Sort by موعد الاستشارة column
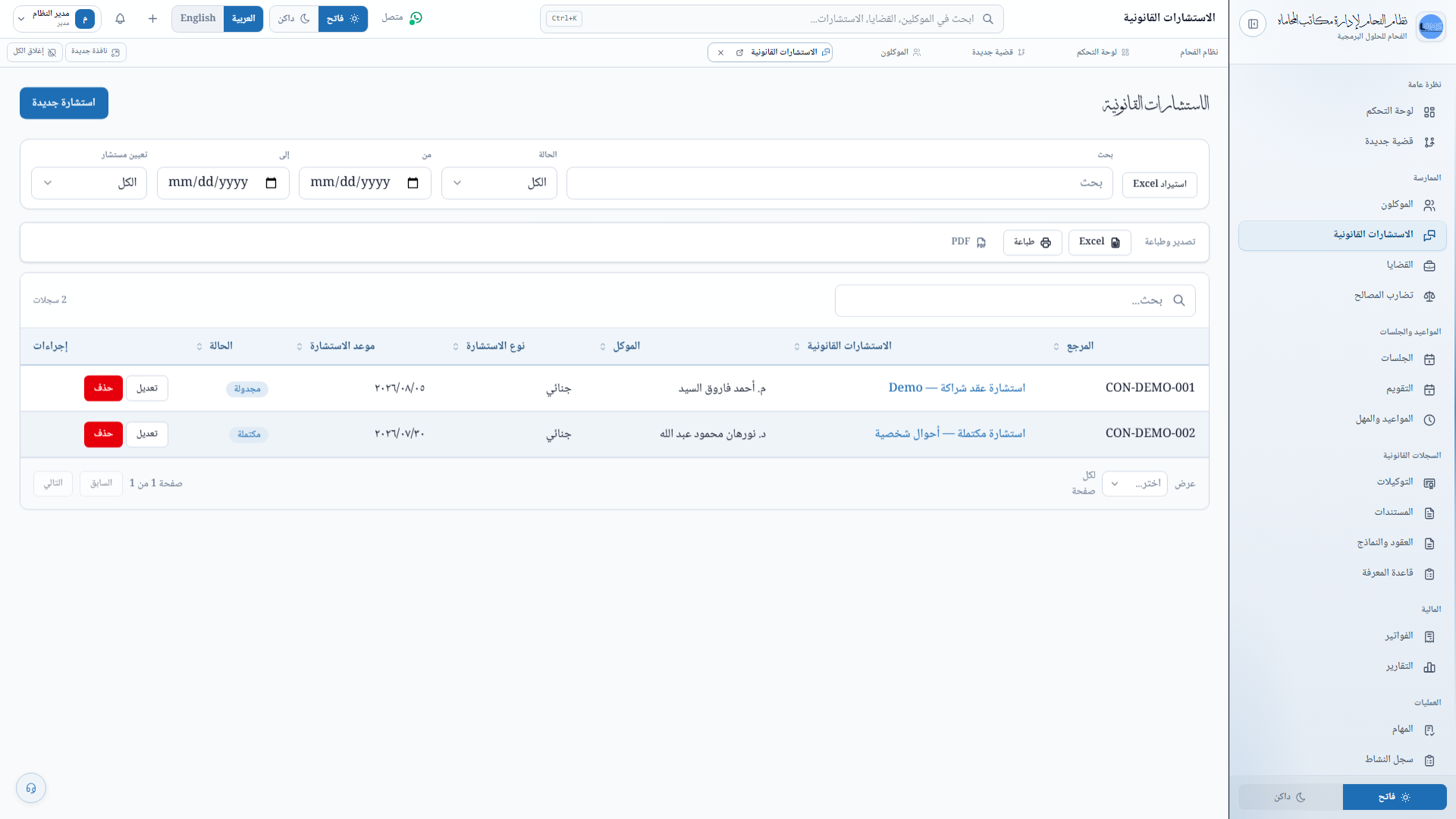 click(336, 347)
